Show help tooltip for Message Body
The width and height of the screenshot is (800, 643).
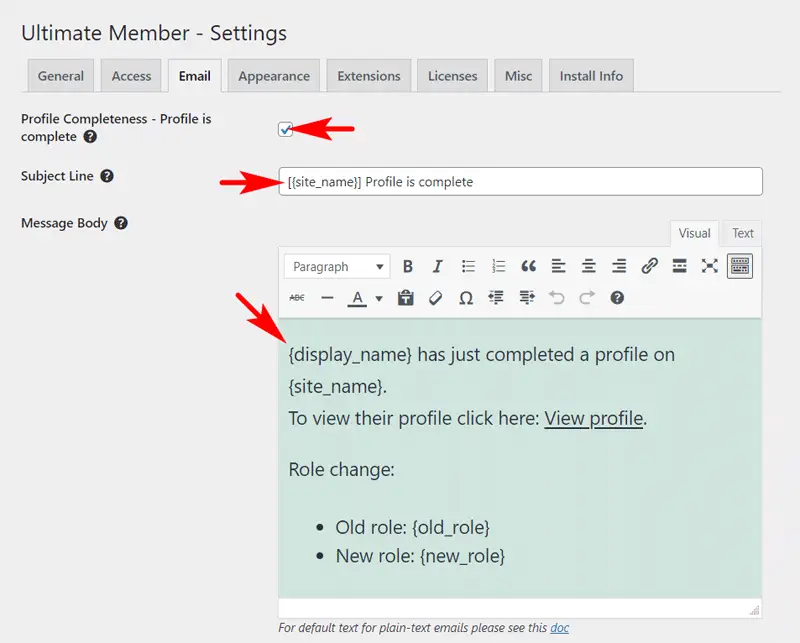coord(121,223)
